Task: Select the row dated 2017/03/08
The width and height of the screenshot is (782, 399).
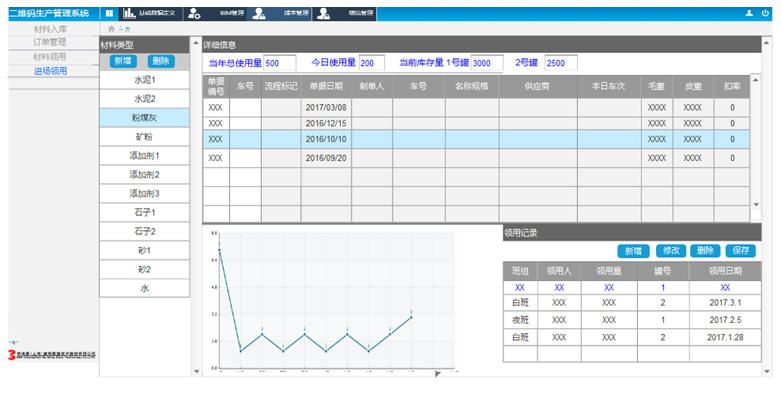Action: coord(476,108)
